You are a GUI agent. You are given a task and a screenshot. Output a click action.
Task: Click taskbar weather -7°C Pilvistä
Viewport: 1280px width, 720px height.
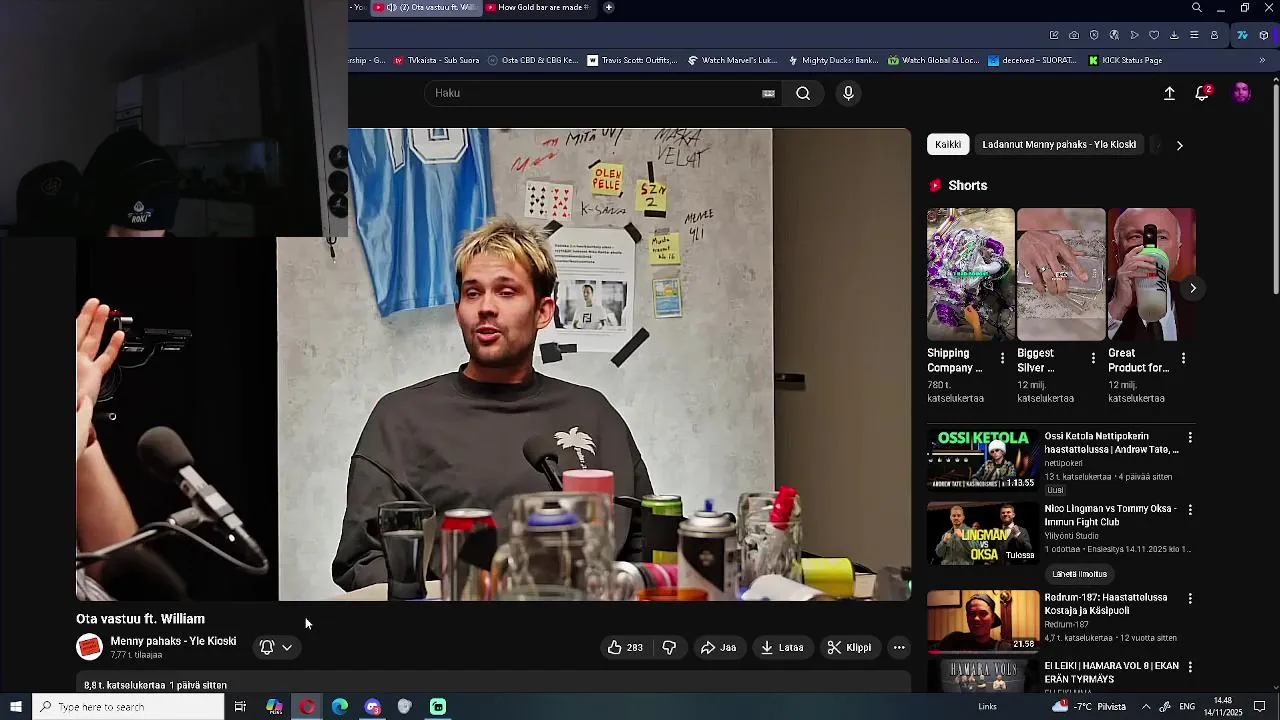click(1089, 707)
